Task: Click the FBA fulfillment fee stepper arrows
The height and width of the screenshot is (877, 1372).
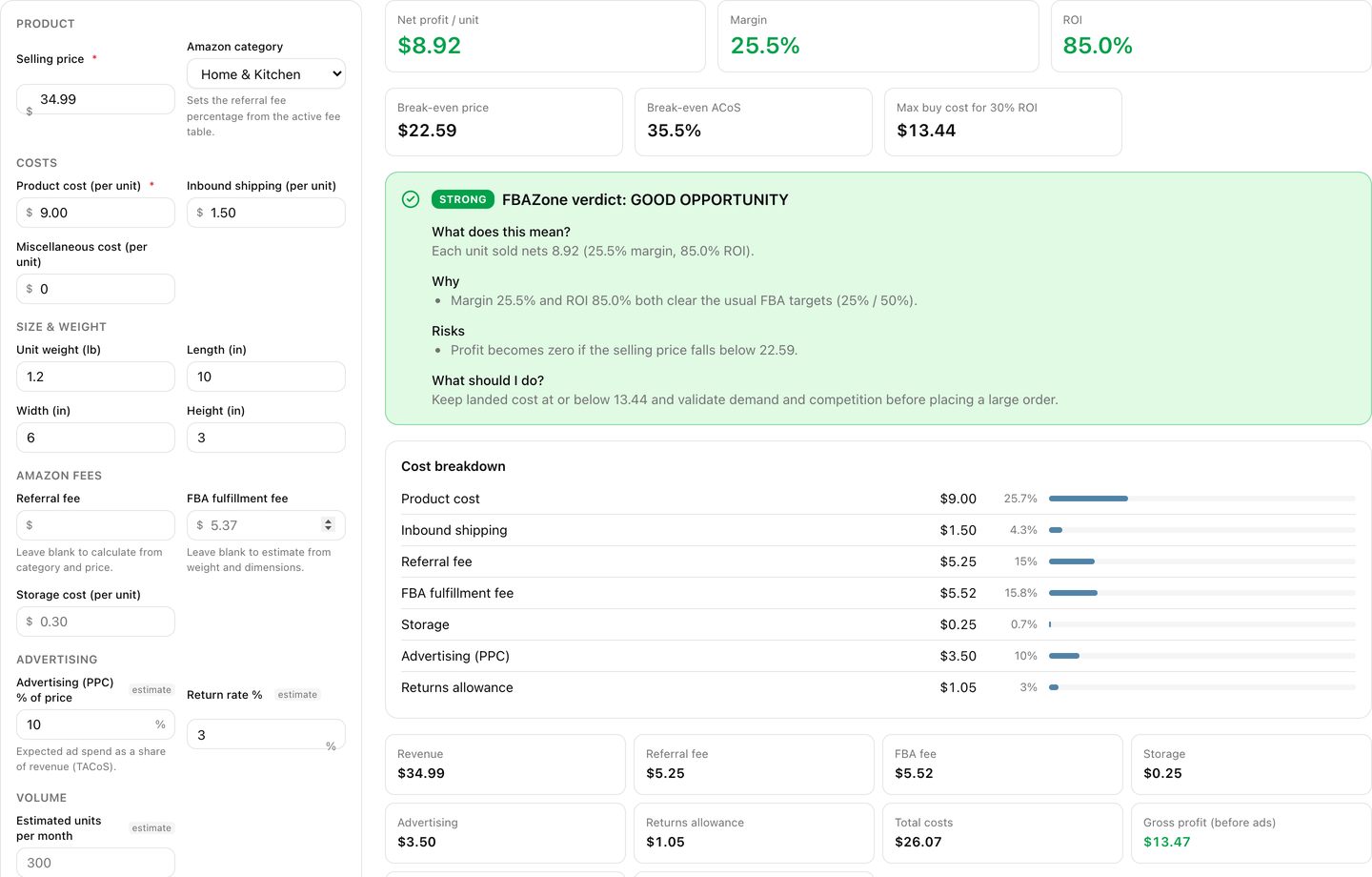Action: pos(328,525)
